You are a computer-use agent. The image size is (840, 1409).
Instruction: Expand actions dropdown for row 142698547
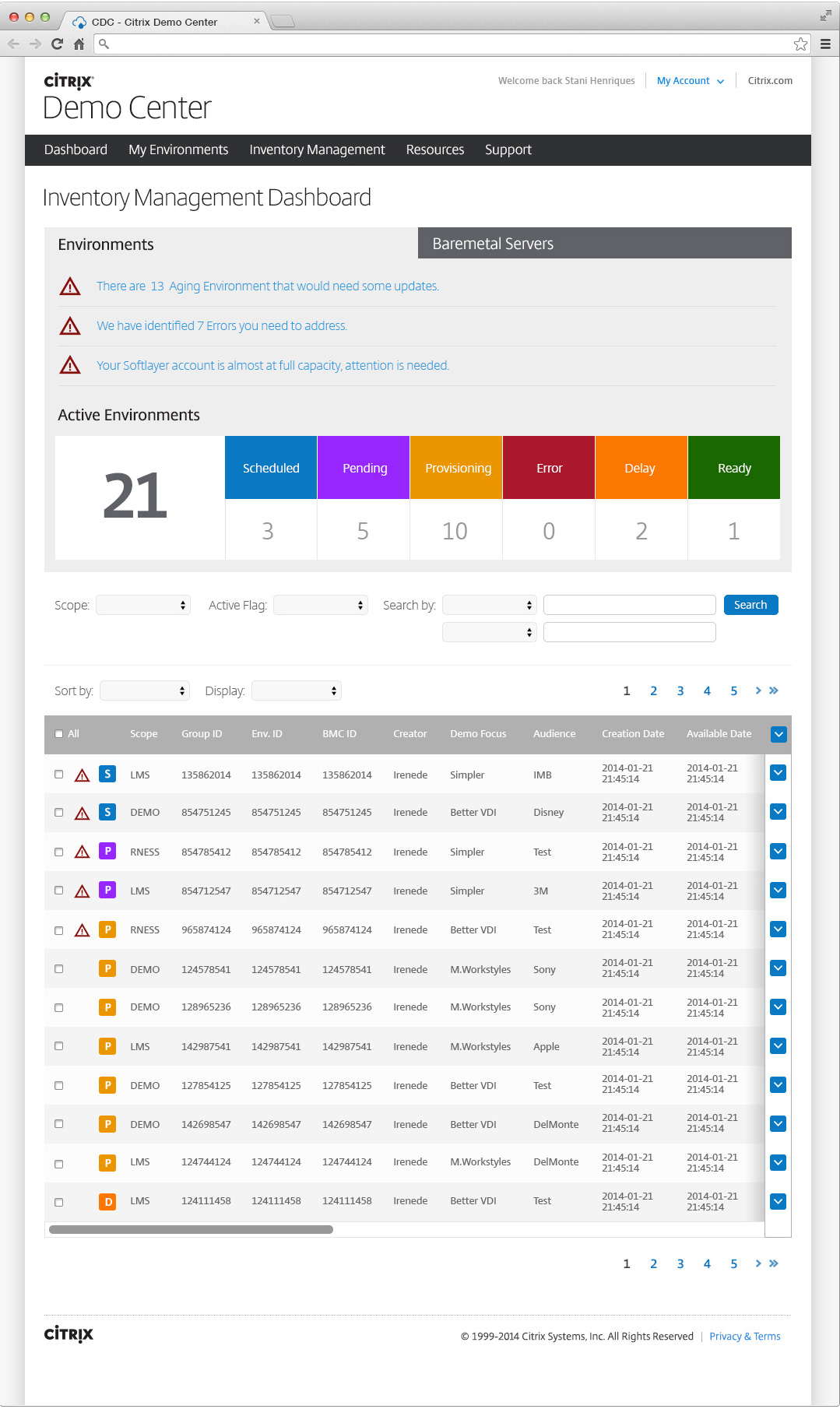[778, 1123]
